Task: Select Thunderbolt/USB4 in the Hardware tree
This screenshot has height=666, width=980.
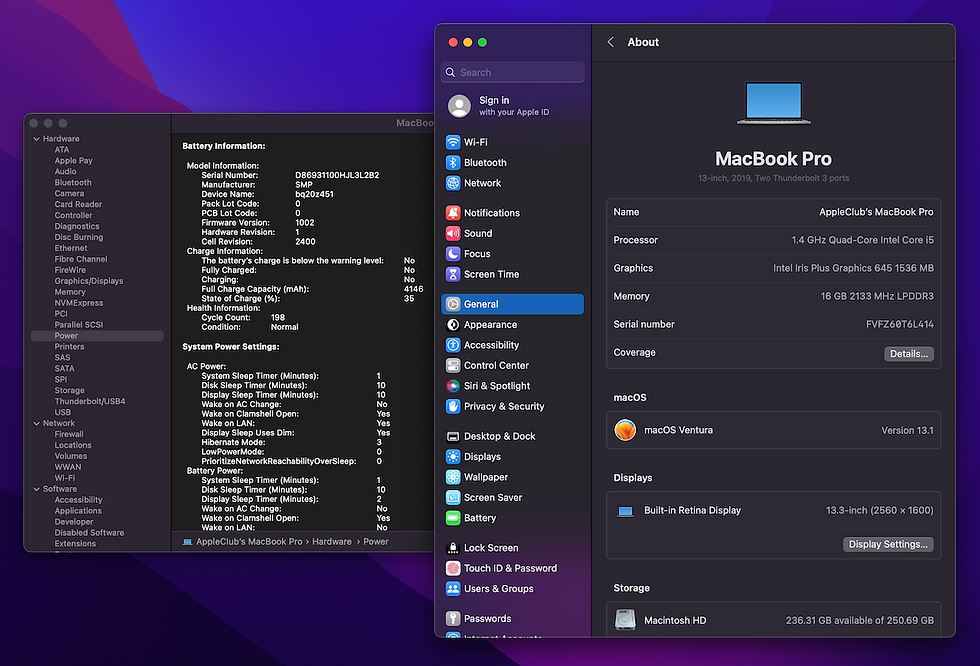Action: [x=90, y=401]
